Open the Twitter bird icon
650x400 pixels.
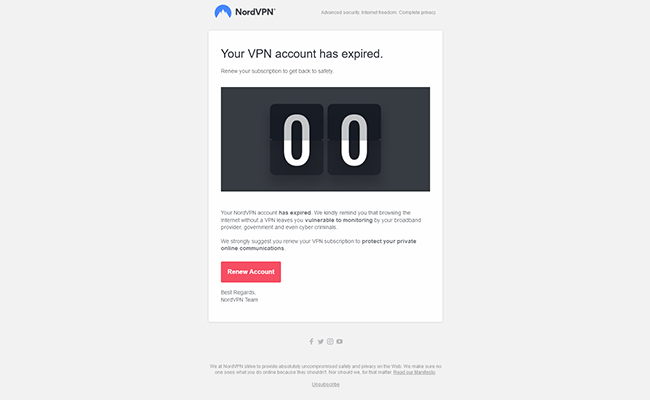coord(320,342)
